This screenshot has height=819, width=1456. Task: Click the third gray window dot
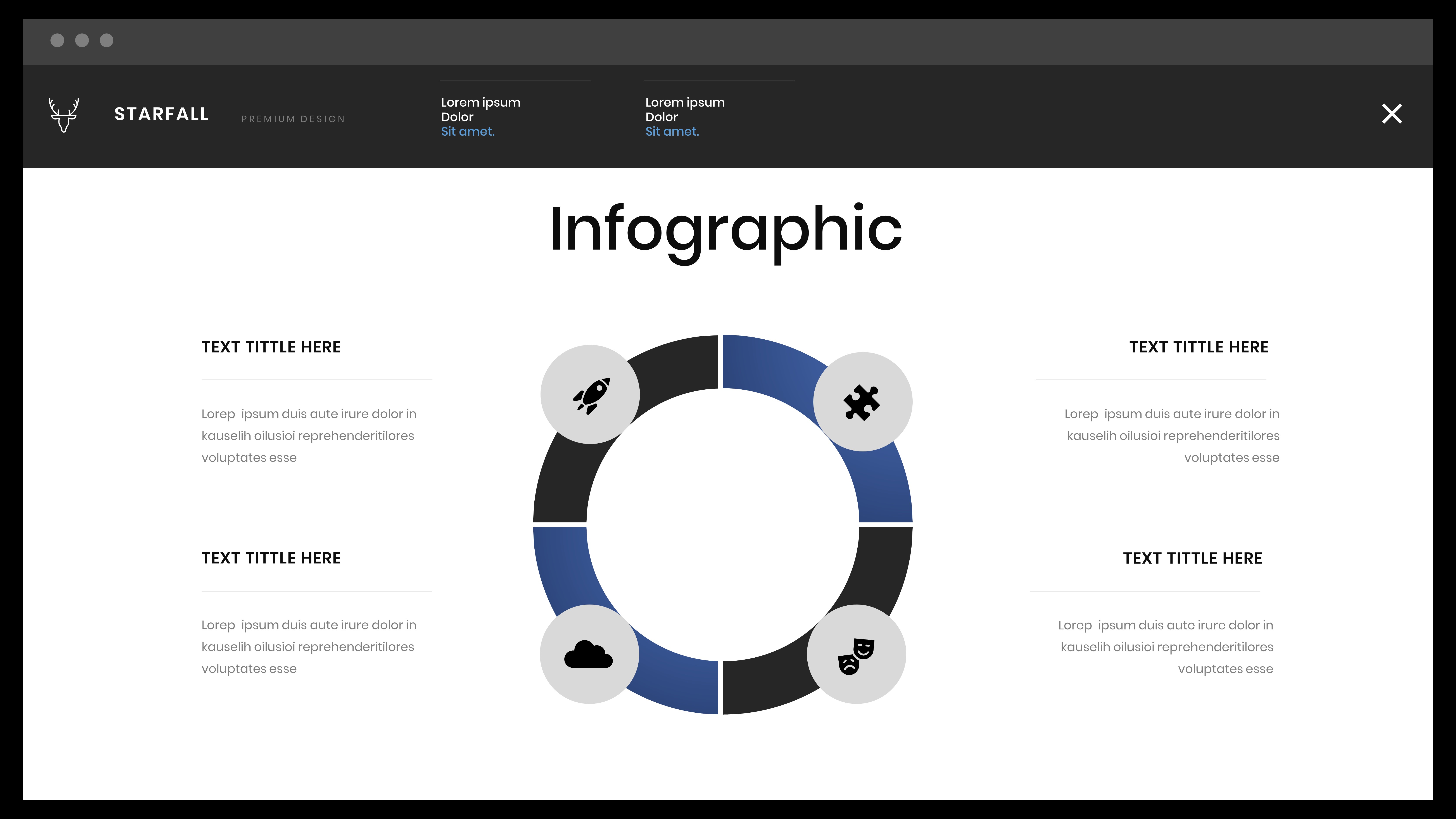pyautogui.click(x=106, y=40)
